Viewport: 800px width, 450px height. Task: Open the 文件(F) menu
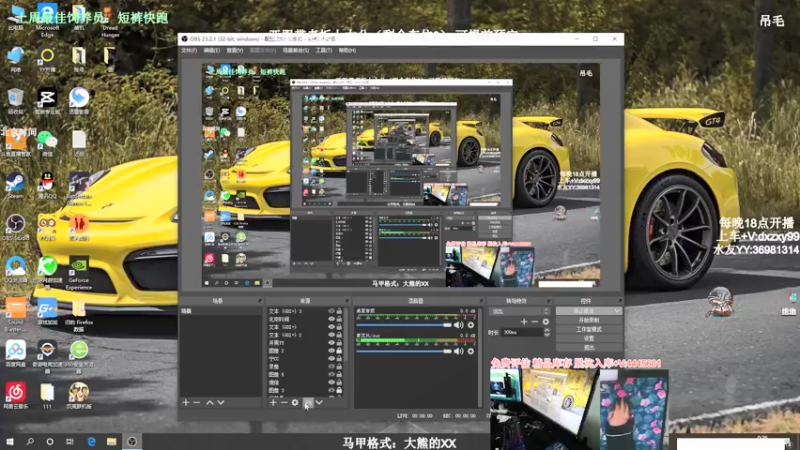click(x=189, y=51)
